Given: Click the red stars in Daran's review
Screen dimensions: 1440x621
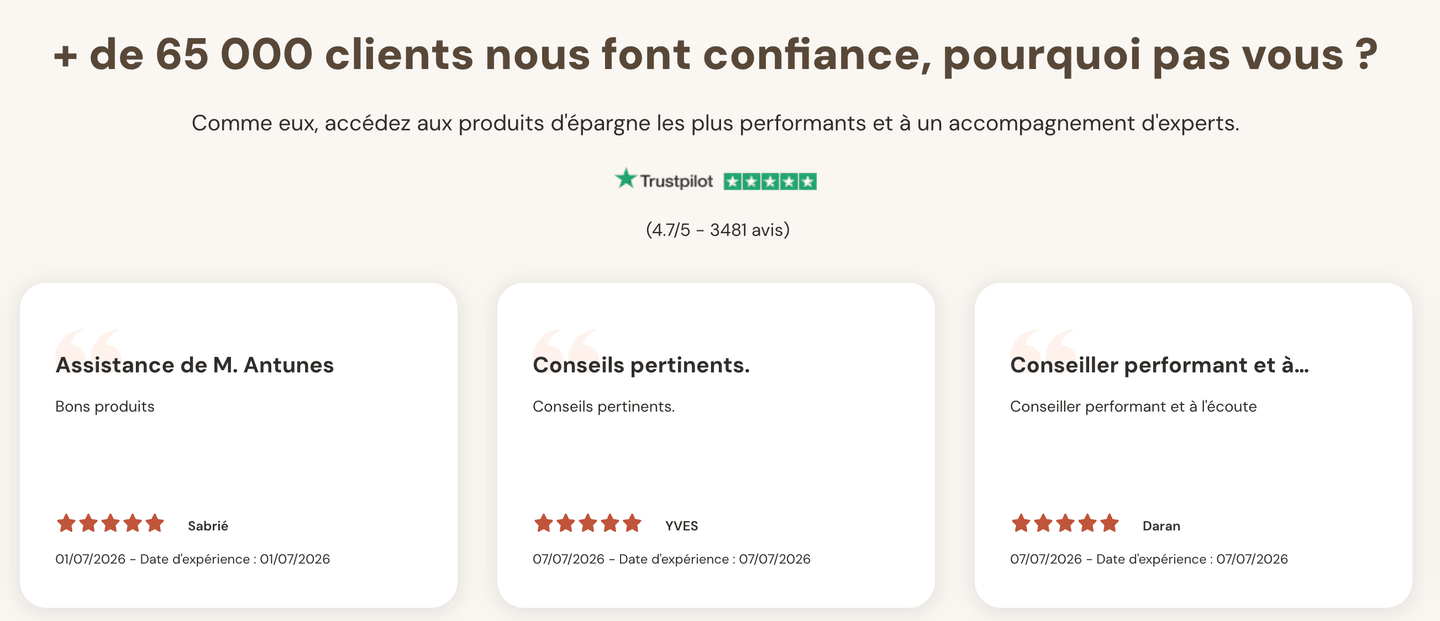Looking at the screenshot, I should click(1065, 523).
